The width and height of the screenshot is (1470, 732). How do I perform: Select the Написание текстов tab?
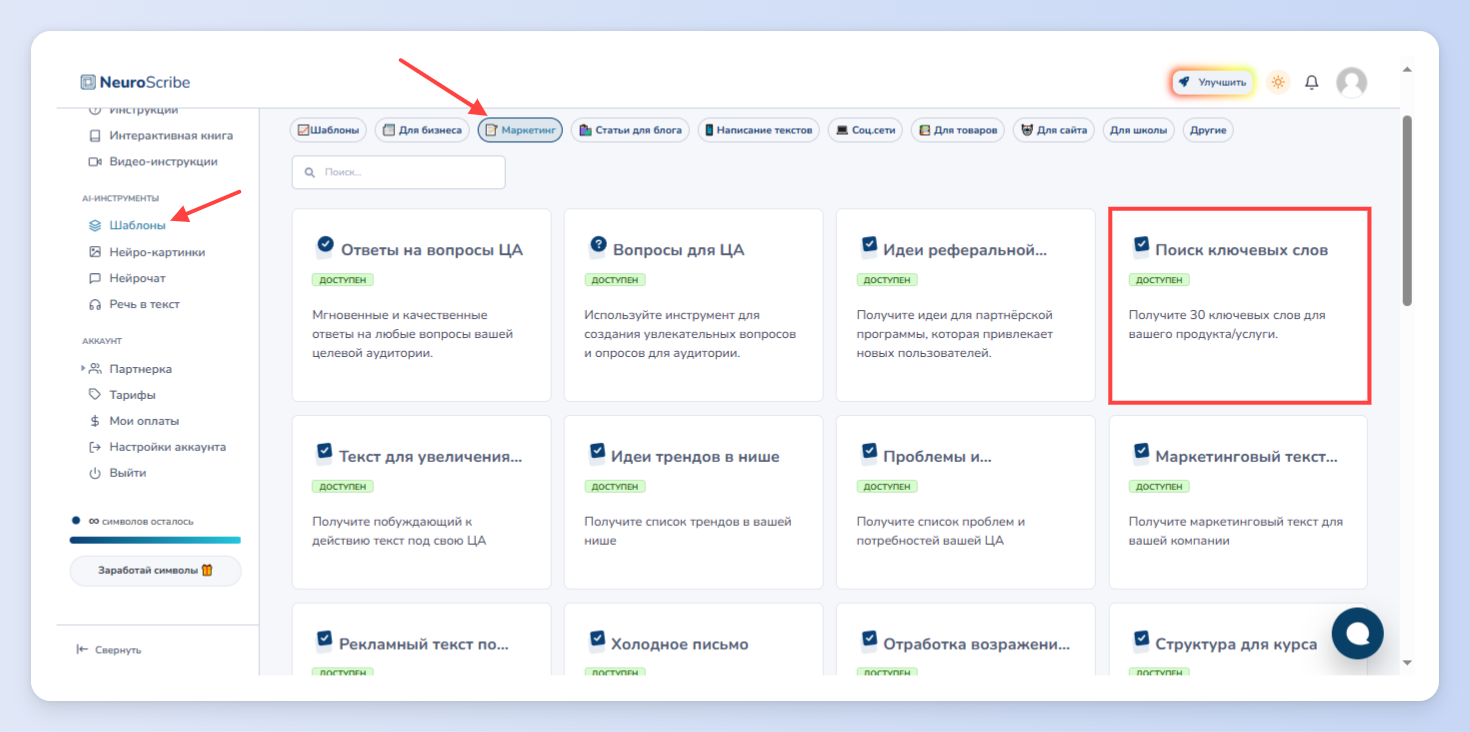(758, 130)
